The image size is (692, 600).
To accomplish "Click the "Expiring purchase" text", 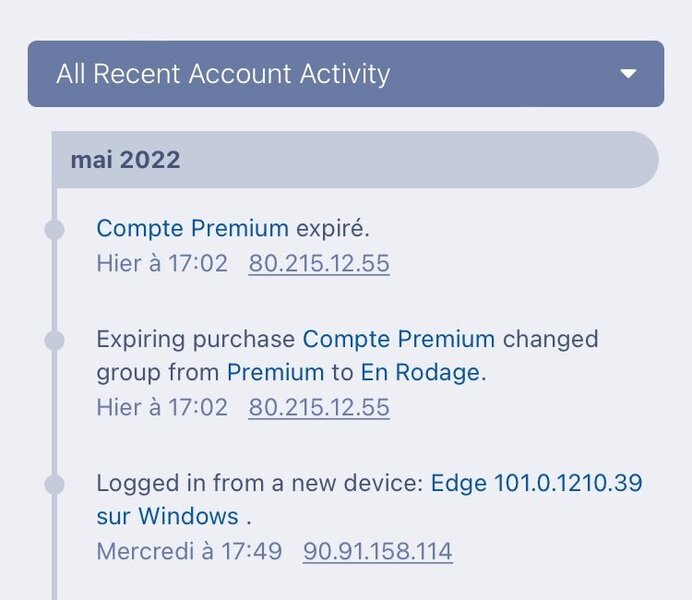I will pyautogui.click(x=196, y=339).
